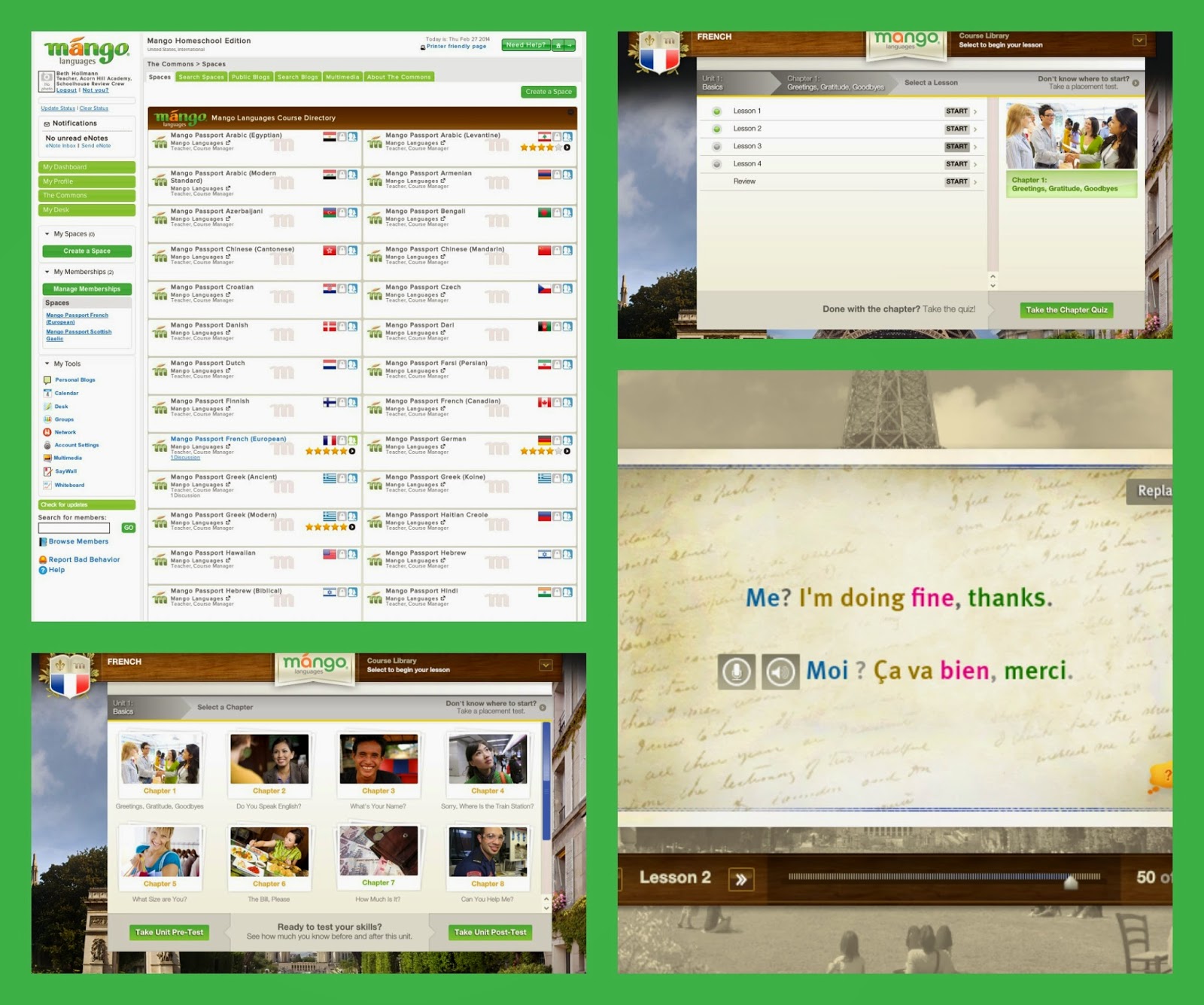Image resolution: width=1204 pixels, height=1005 pixels.
Task: Click the Lesson 2 progress slider handle
Action: click(1071, 882)
